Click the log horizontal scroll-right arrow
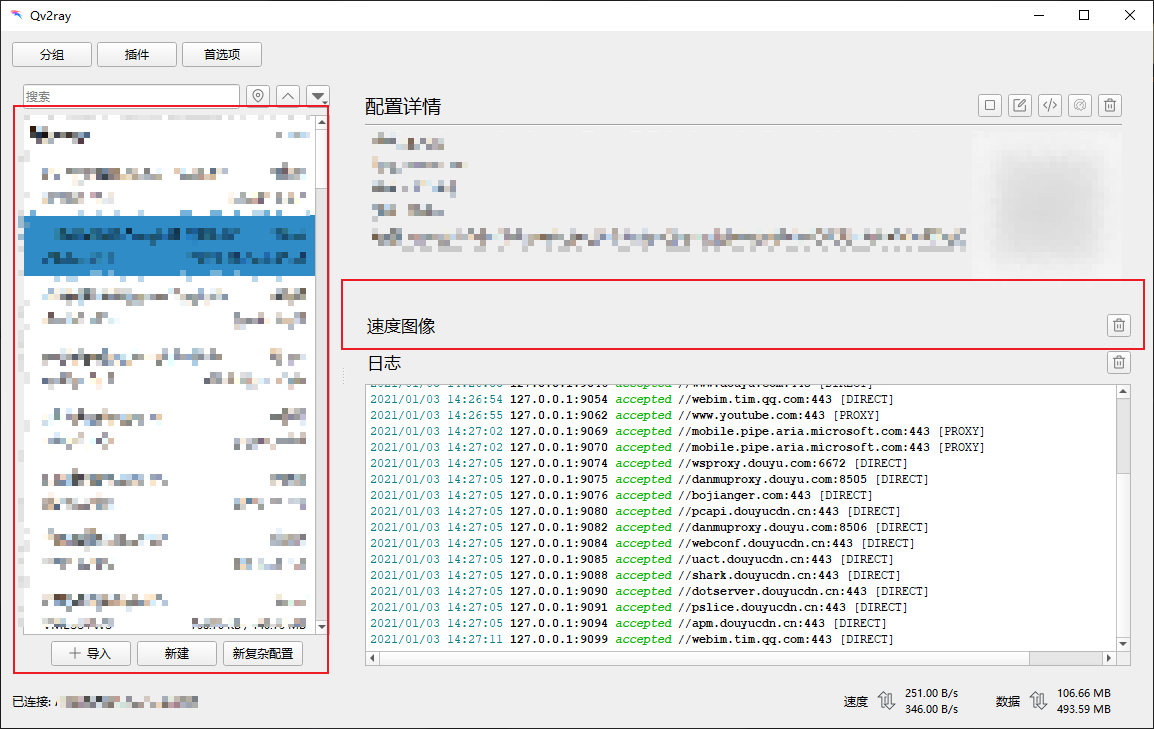Screen dimensions: 1154x729 [x=1109, y=658]
